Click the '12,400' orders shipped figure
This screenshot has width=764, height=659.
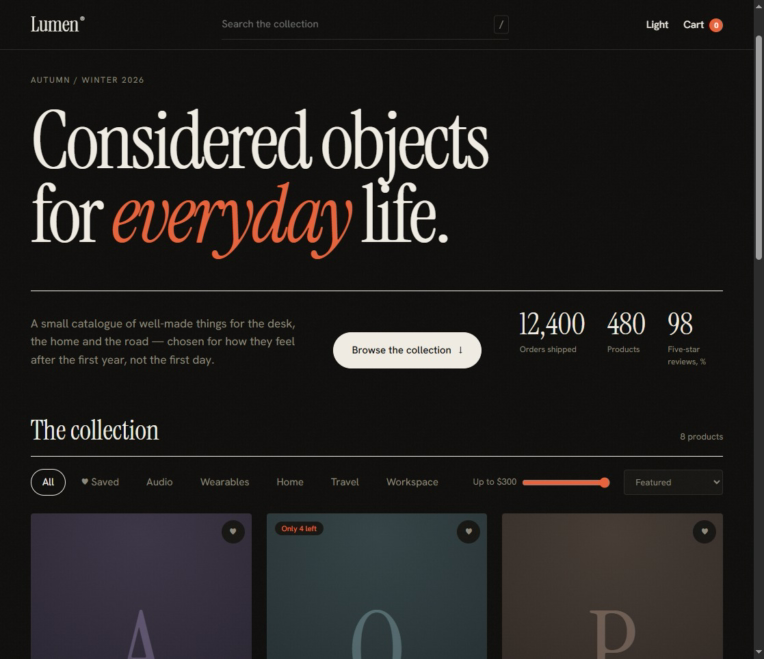click(552, 324)
